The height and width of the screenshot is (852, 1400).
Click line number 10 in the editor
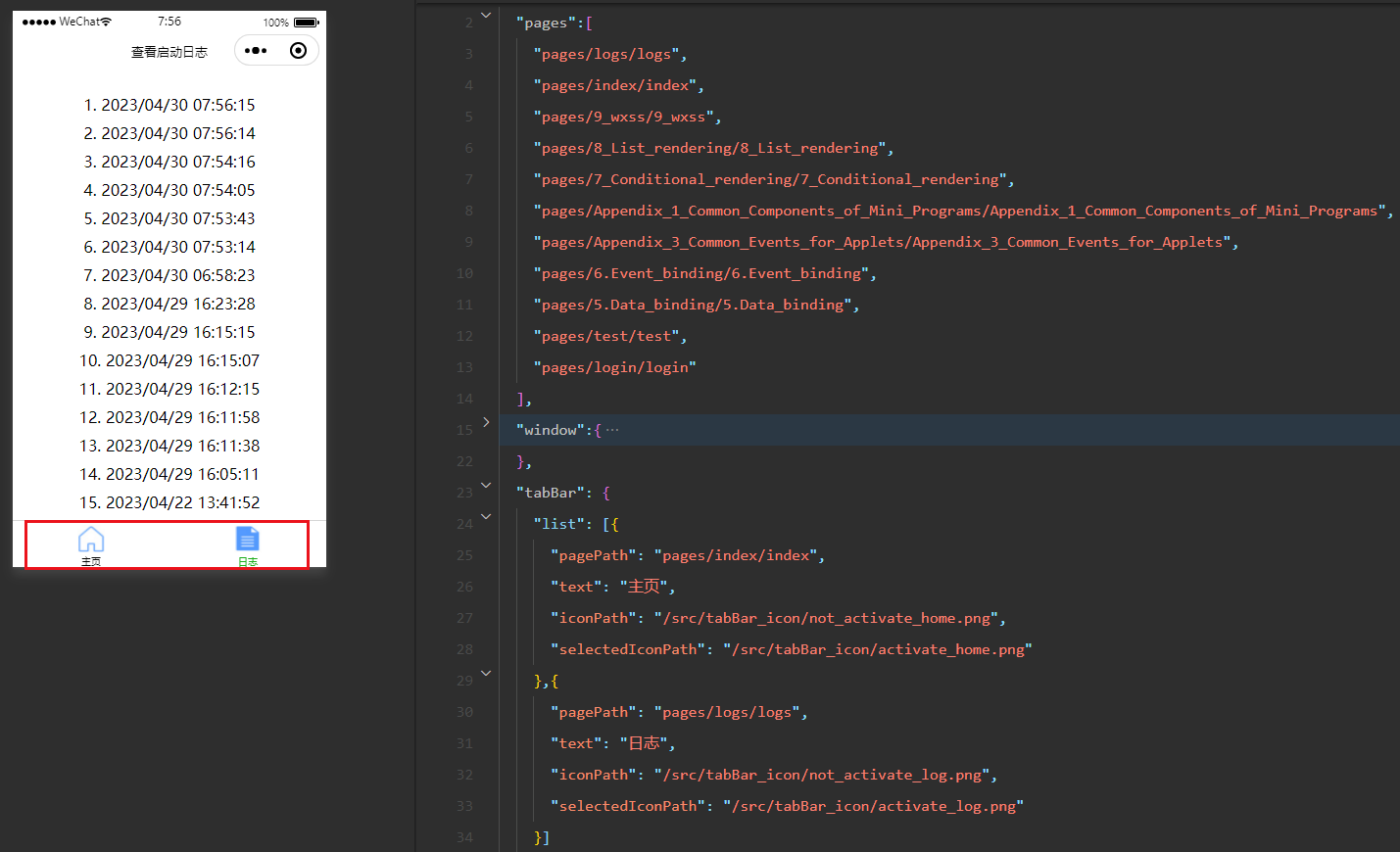pos(464,273)
